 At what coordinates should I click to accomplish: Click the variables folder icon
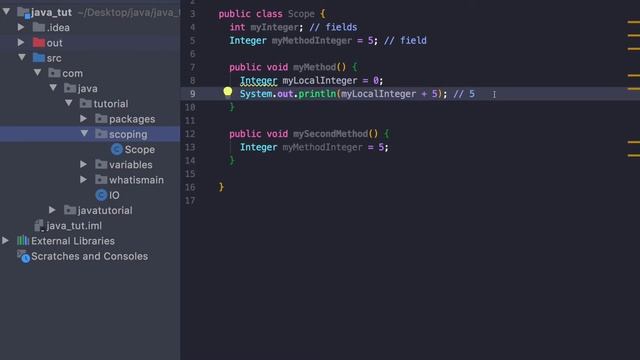tap(101, 164)
